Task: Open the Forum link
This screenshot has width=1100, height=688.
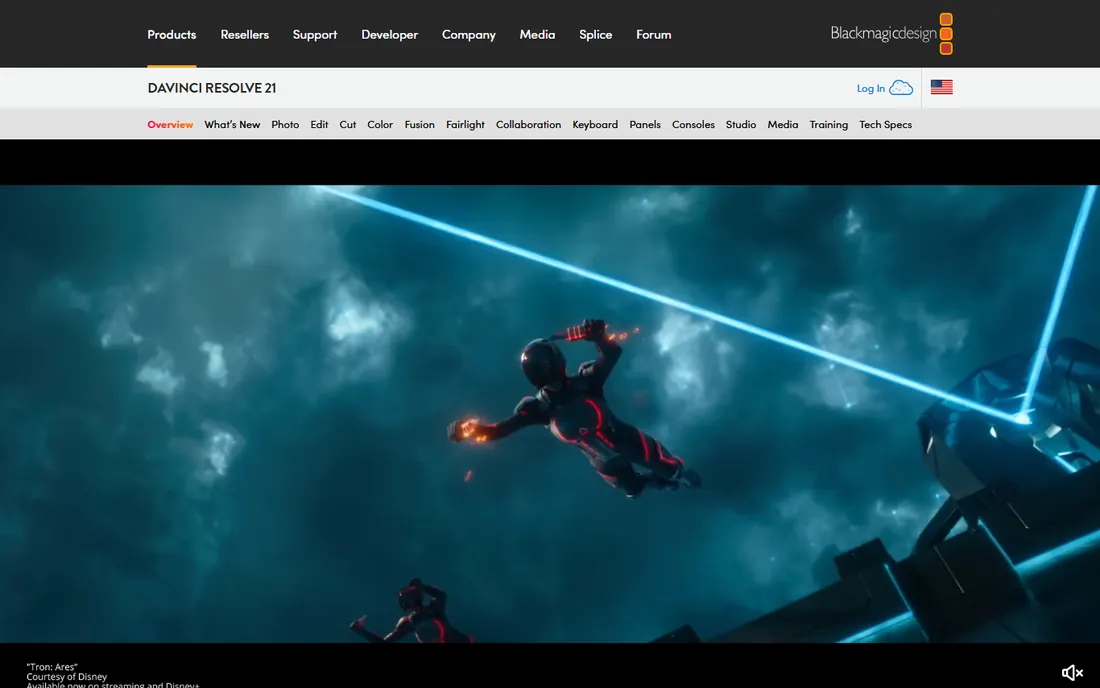Action: coord(654,34)
